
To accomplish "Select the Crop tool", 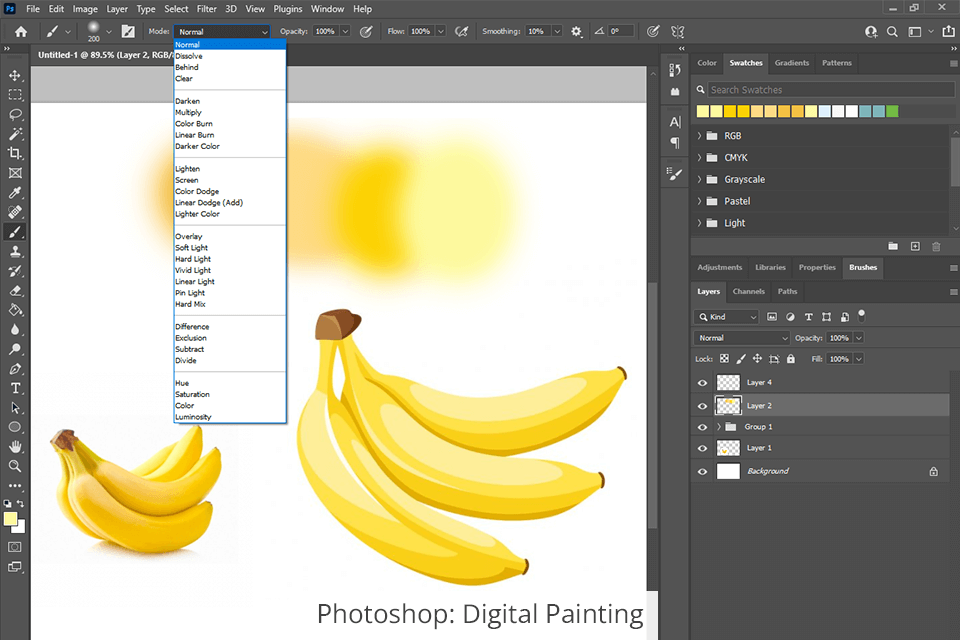I will (15, 154).
